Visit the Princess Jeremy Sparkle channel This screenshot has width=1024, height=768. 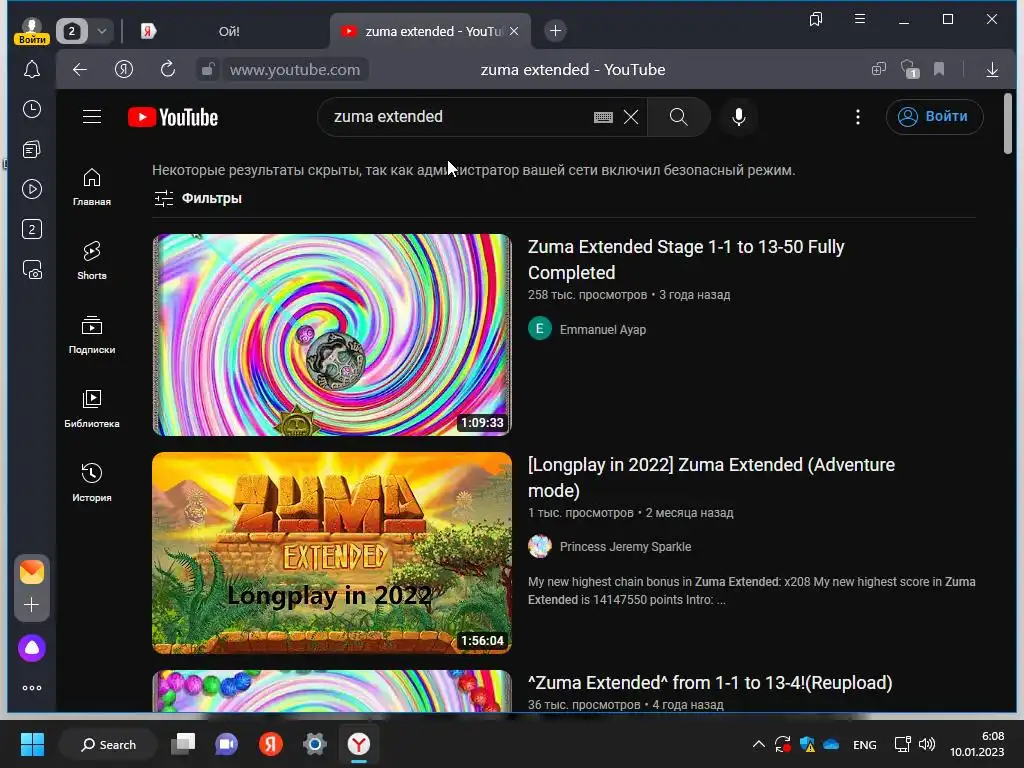[x=625, y=547]
